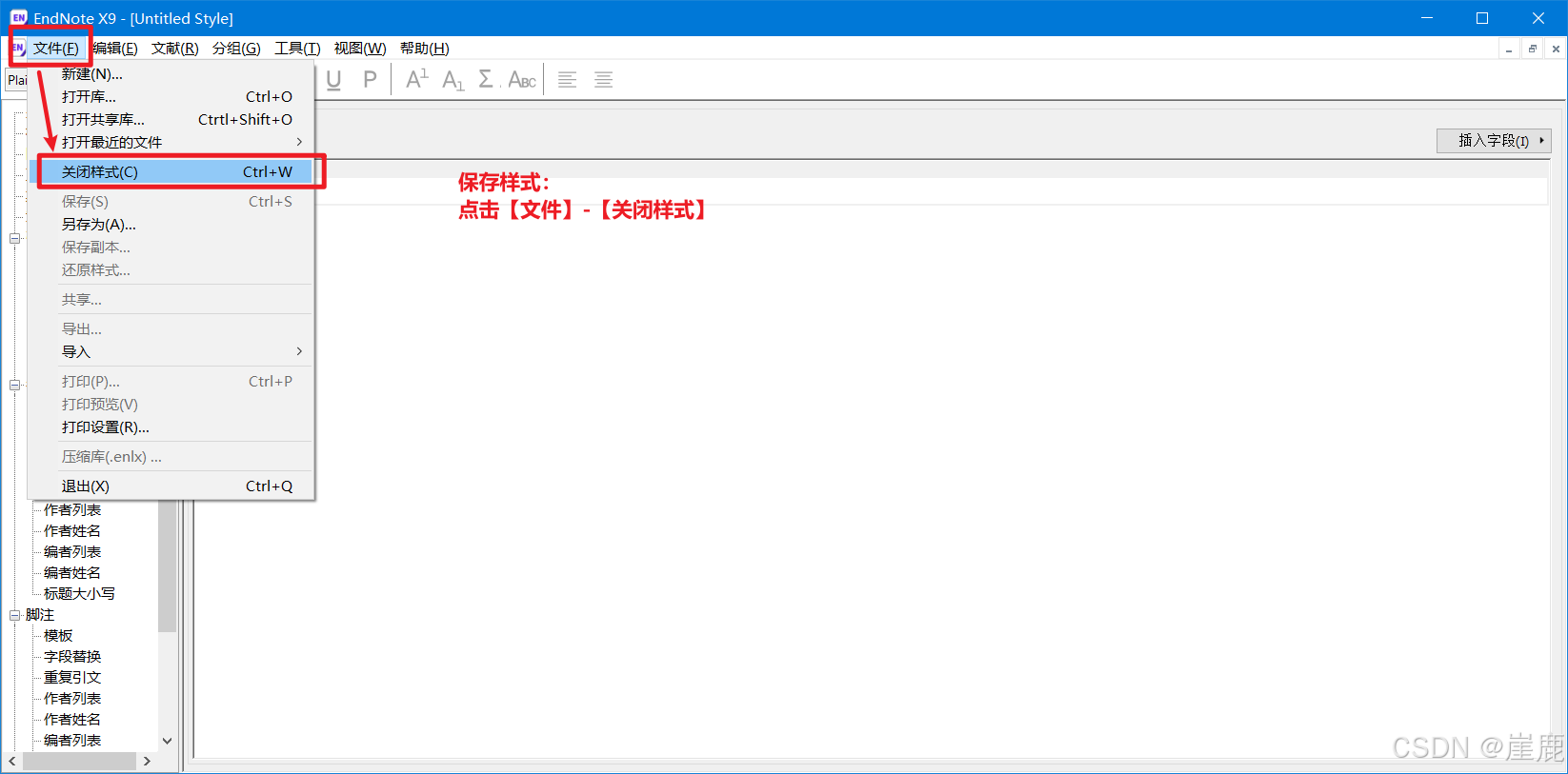
Task: Click the small caps ABC icon
Action: [x=522, y=80]
